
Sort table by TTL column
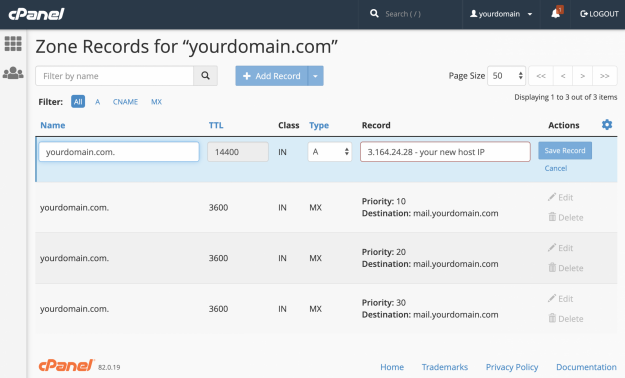(216, 125)
